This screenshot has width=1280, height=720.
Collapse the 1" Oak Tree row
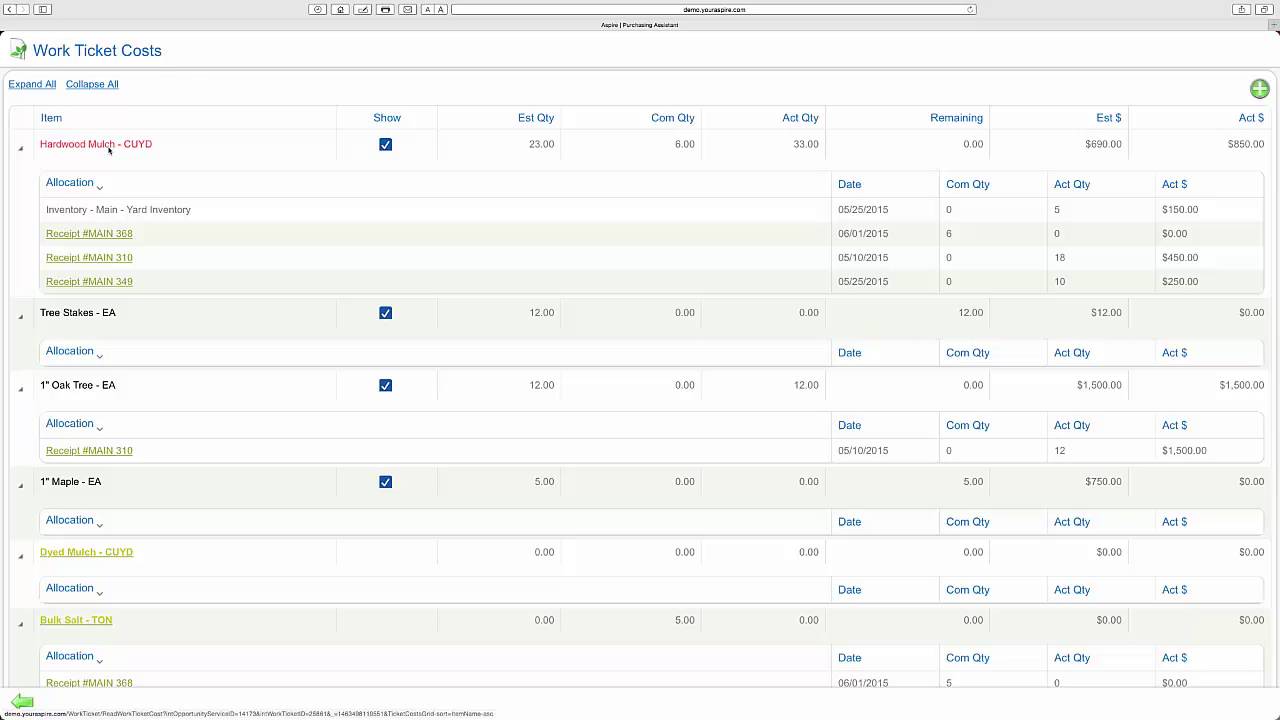(x=20, y=389)
